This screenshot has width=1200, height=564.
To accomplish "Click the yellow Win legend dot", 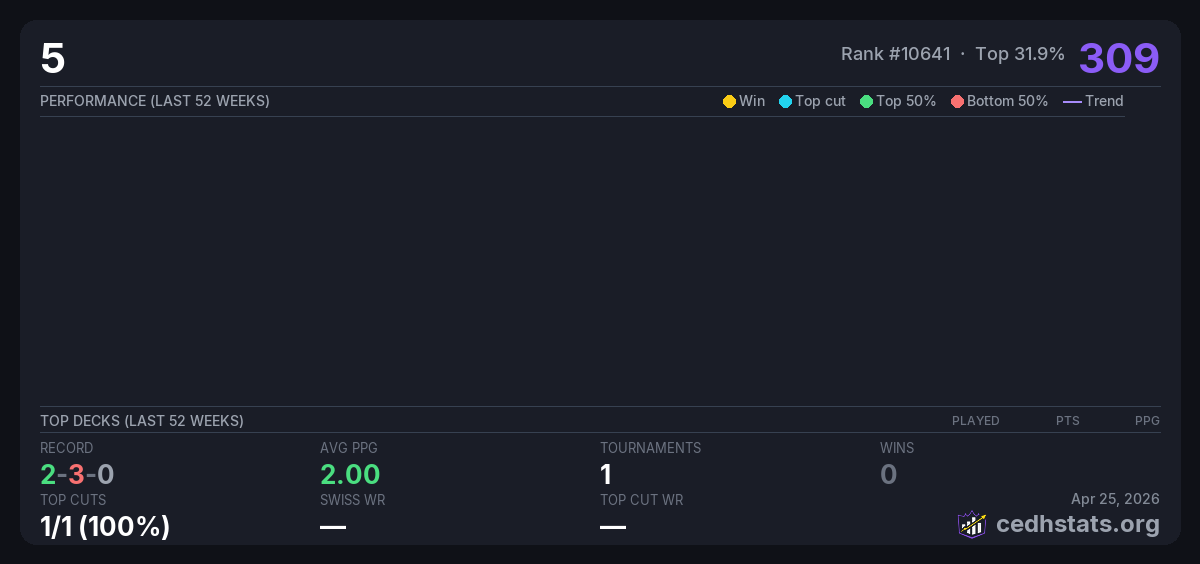I will coord(729,101).
